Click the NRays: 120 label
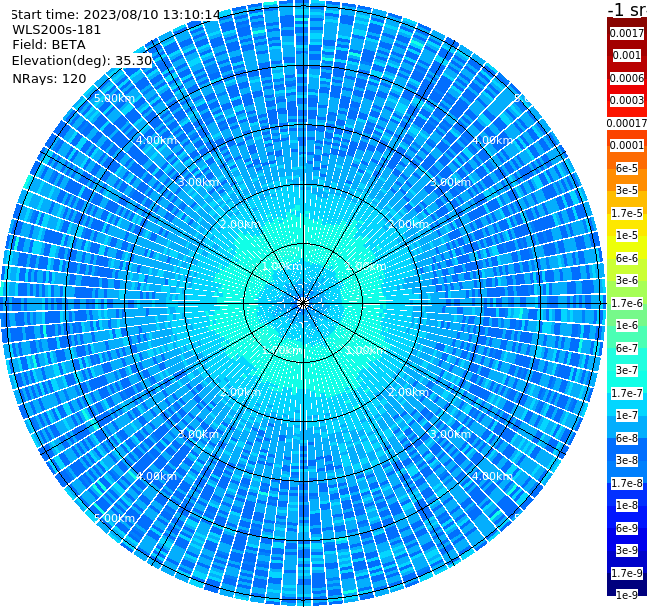Viewport: 647px width, 607px height. (49, 78)
